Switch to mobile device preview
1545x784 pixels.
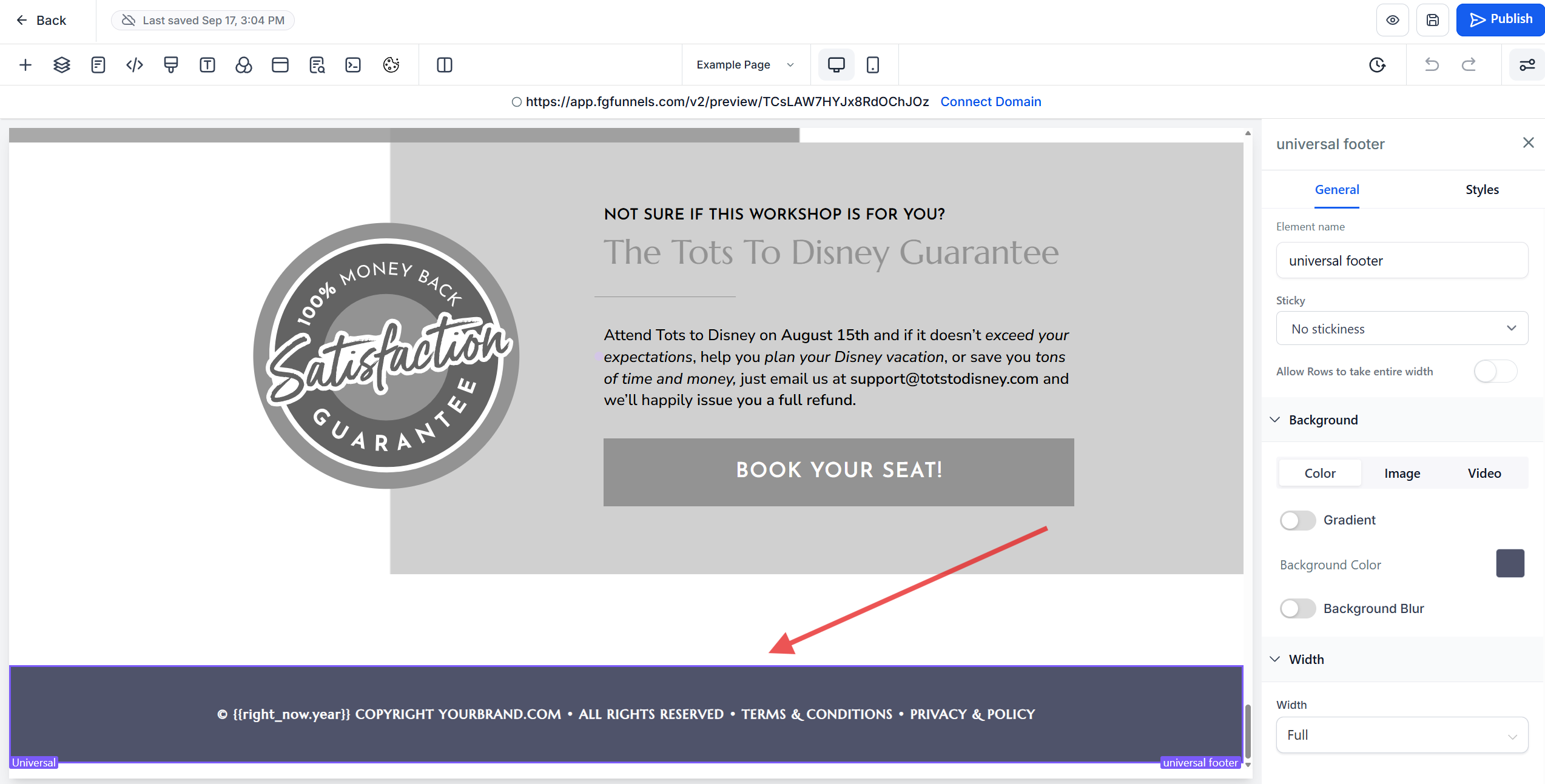pyautogui.click(x=872, y=65)
